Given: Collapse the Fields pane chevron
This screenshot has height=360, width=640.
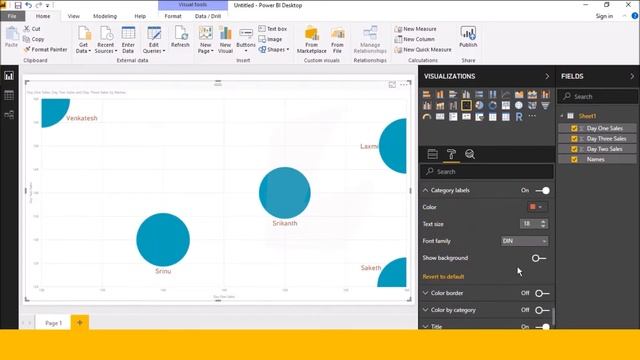Looking at the screenshot, I should point(632,76).
